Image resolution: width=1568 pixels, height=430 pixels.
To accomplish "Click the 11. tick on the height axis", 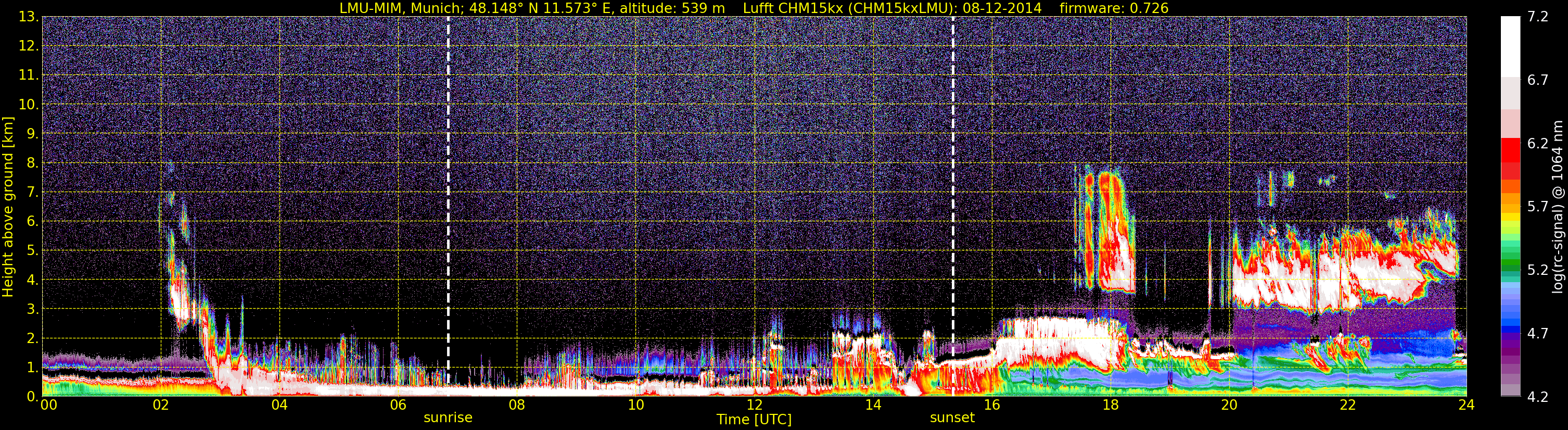I will [29, 75].
